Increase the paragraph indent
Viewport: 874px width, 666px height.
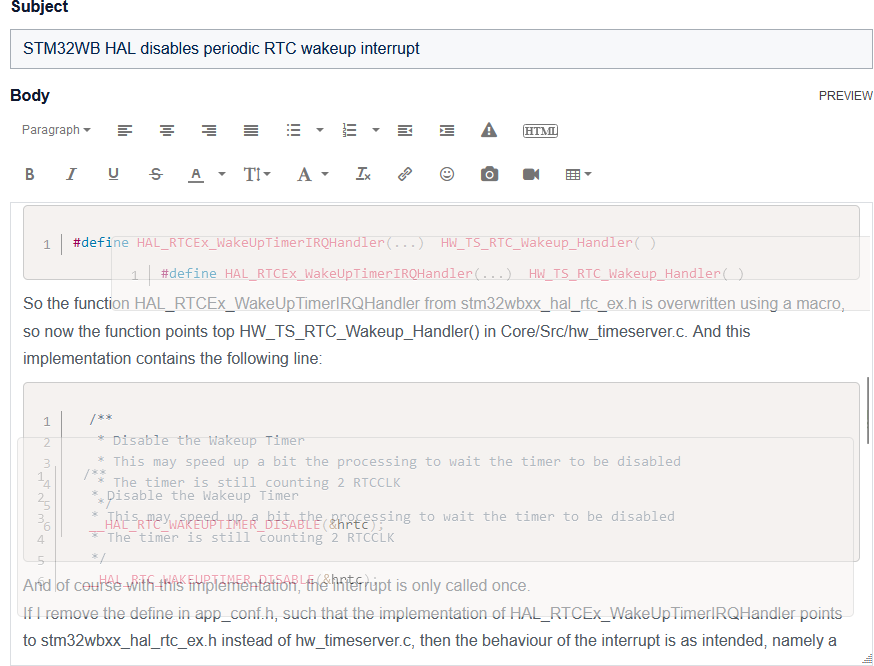446,130
